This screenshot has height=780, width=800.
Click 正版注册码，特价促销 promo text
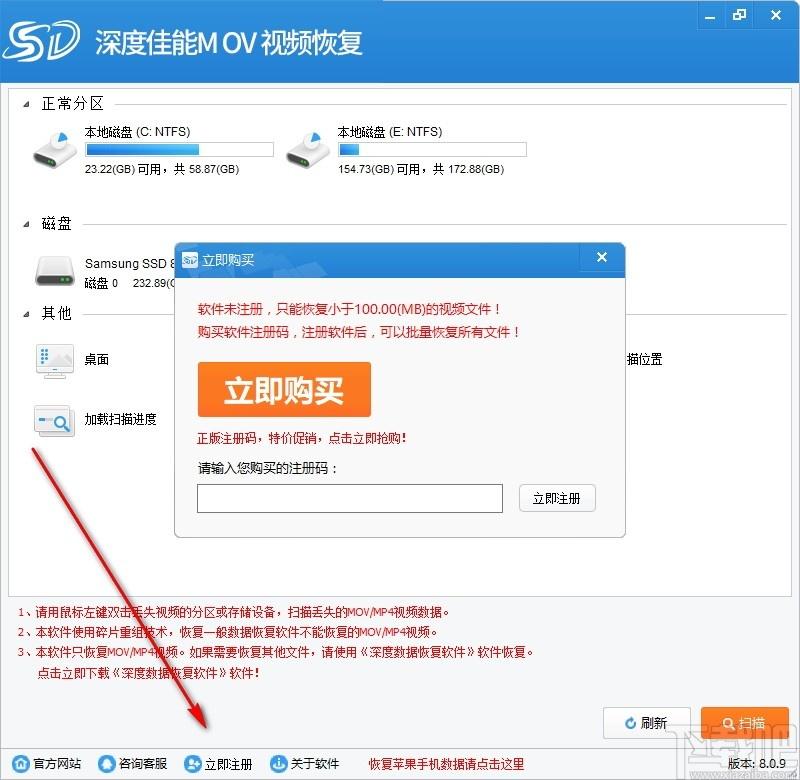point(302,438)
